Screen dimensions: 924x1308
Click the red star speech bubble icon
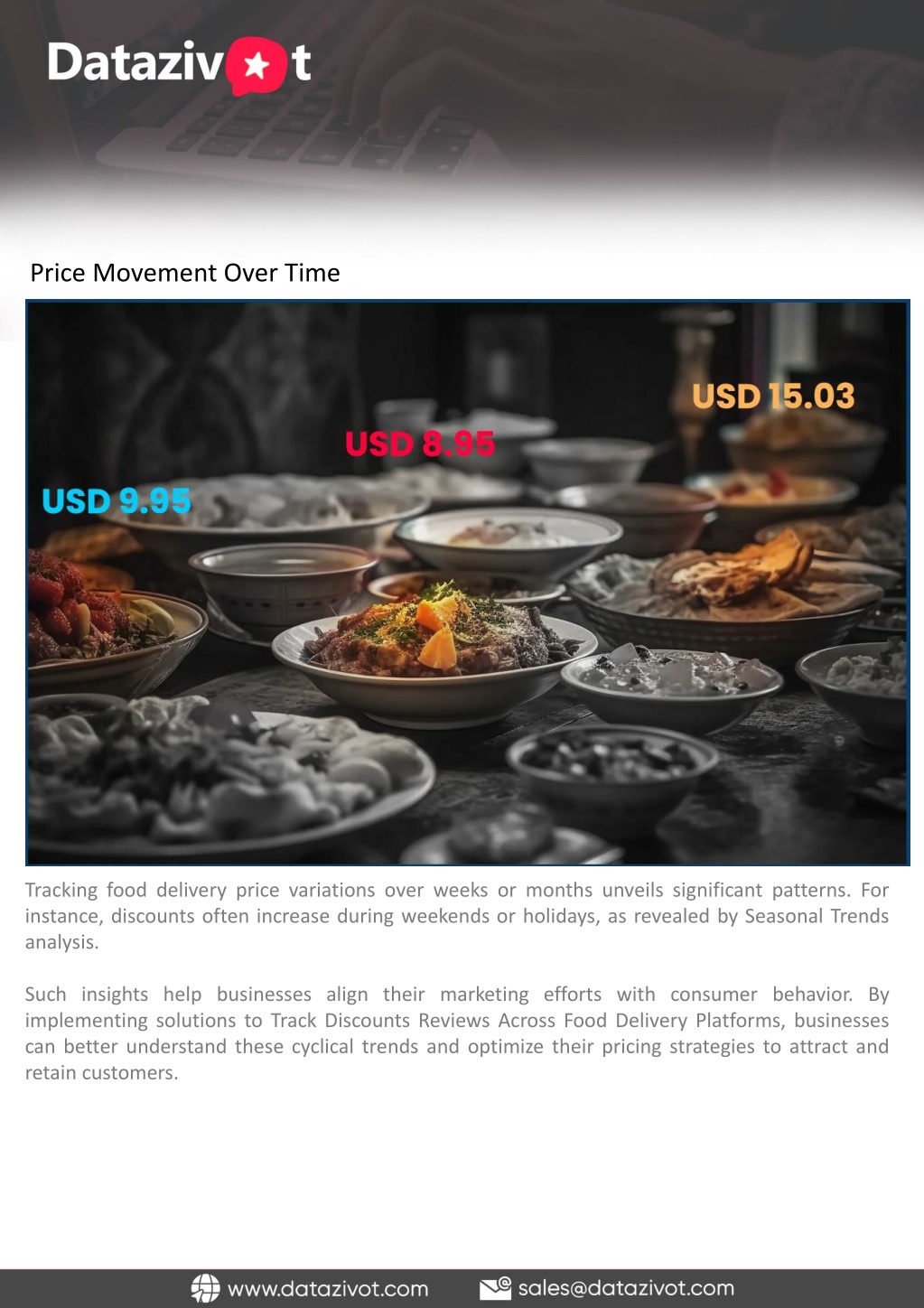pyautogui.click(x=257, y=67)
